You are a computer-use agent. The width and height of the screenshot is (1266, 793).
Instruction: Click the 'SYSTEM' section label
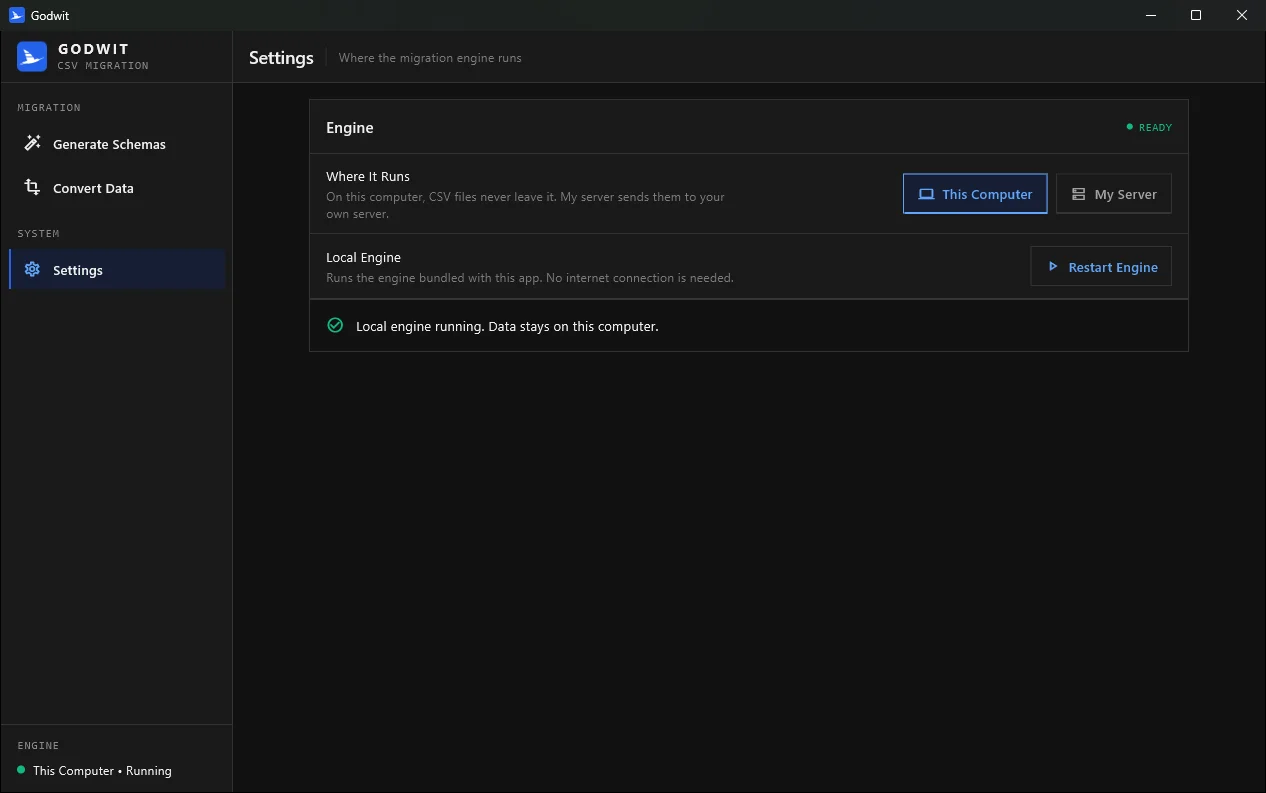[38, 233]
